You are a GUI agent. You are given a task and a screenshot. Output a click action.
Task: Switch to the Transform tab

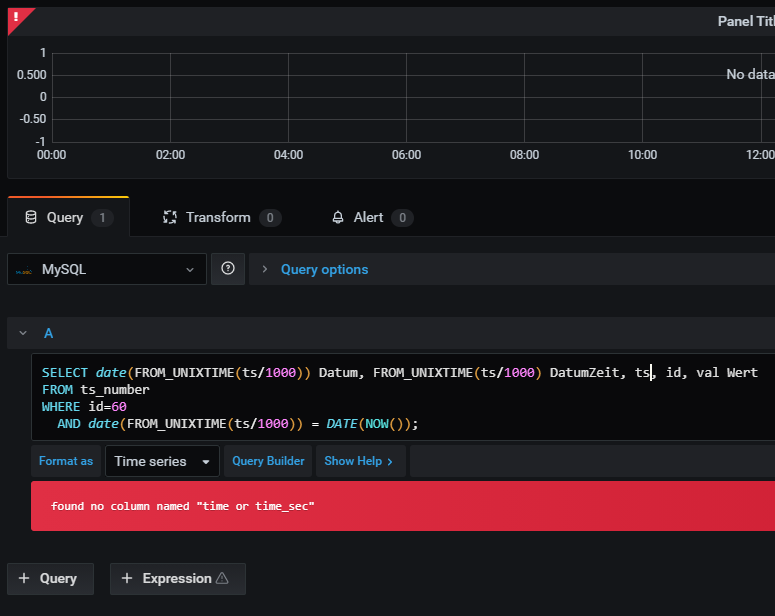tap(218, 217)
